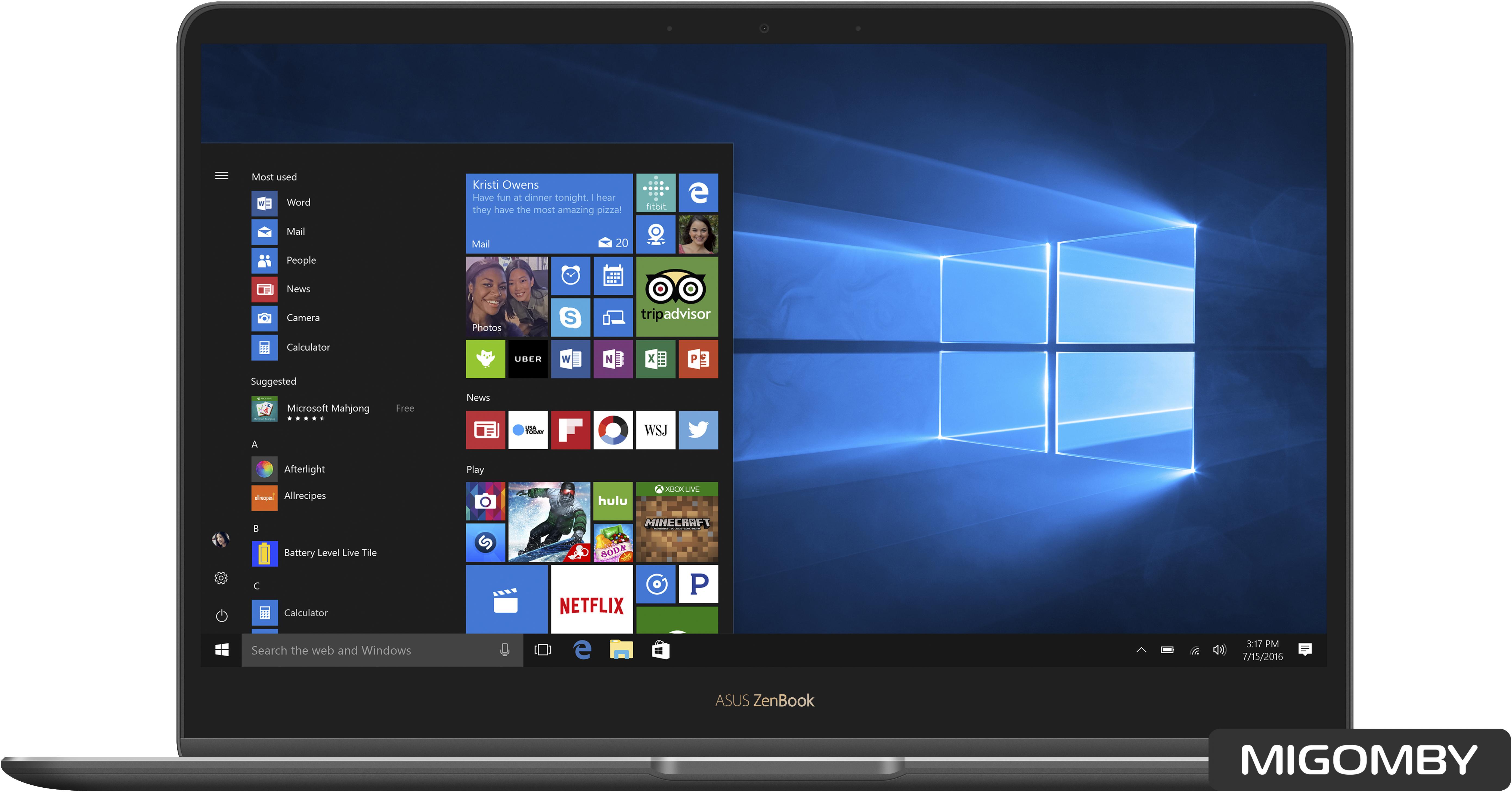
Task: Launch the green Duolingo owl tile
Action: [485, 359]
